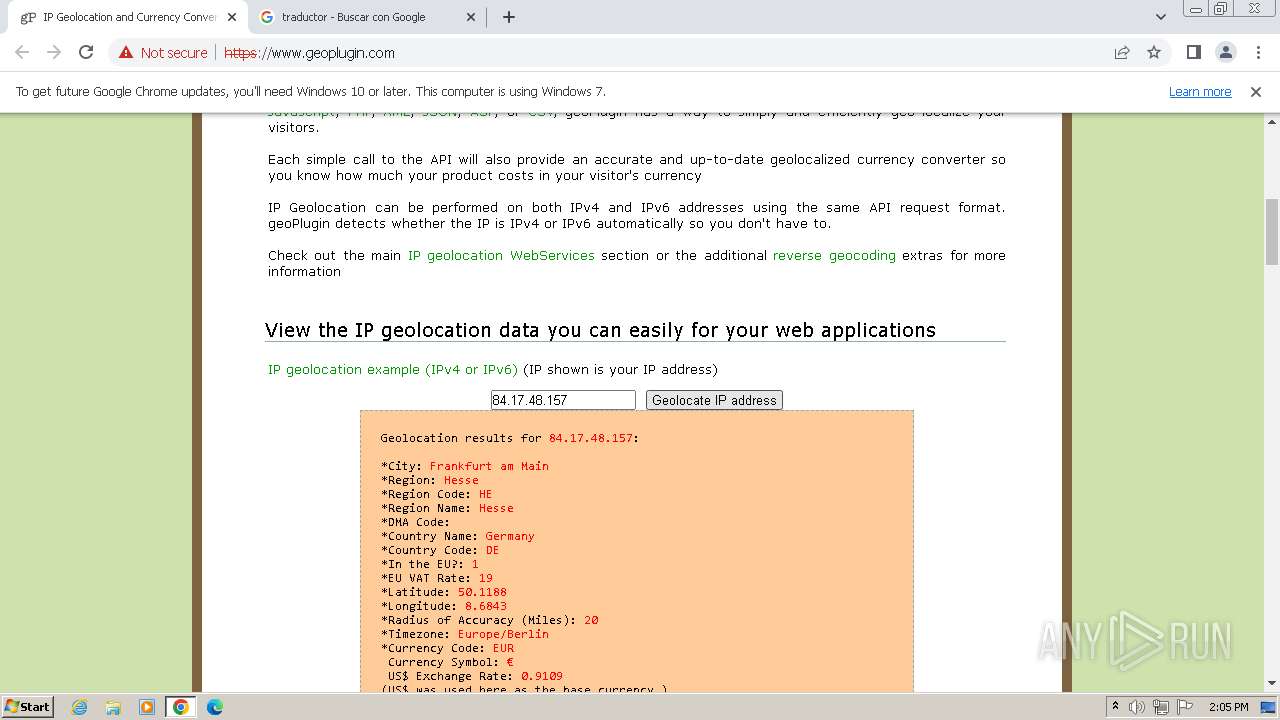Select Chrome icon in taskbar
This screenshot has height=720, width=1280.
point(181,707)
